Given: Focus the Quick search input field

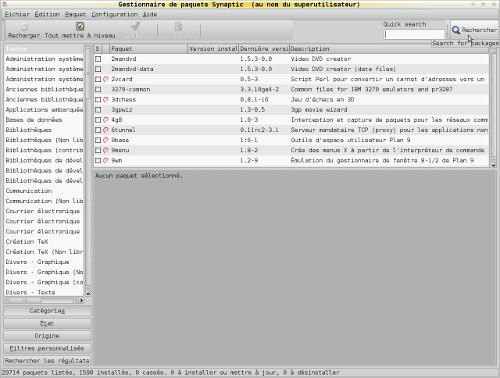Looking at the screenshot, I should (414, 34).
